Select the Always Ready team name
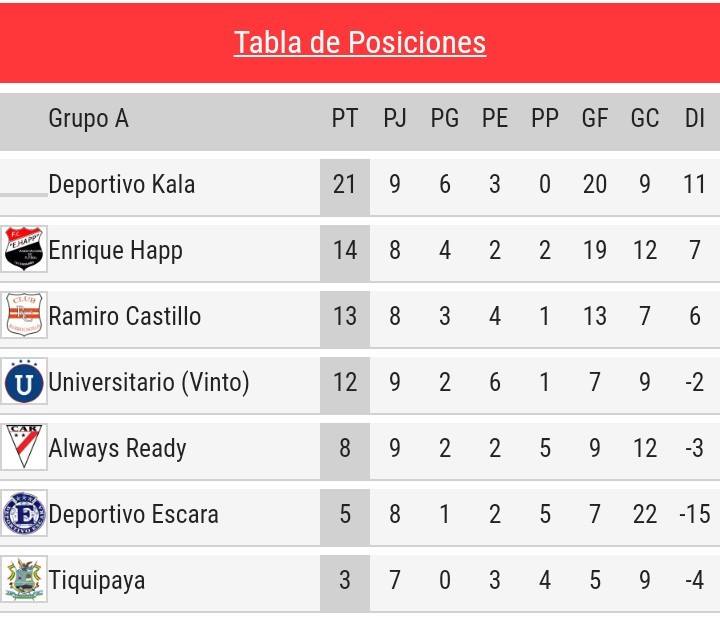Image resolution: width=720 pixels, height=619 pixels. click(117, 449)
